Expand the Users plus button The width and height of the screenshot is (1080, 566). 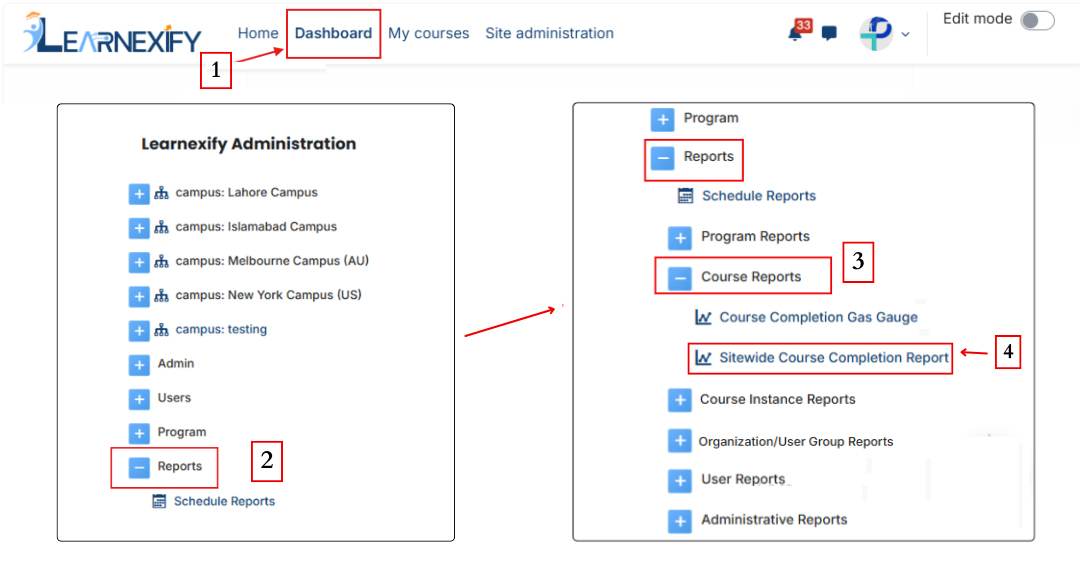tap(139, 399)
